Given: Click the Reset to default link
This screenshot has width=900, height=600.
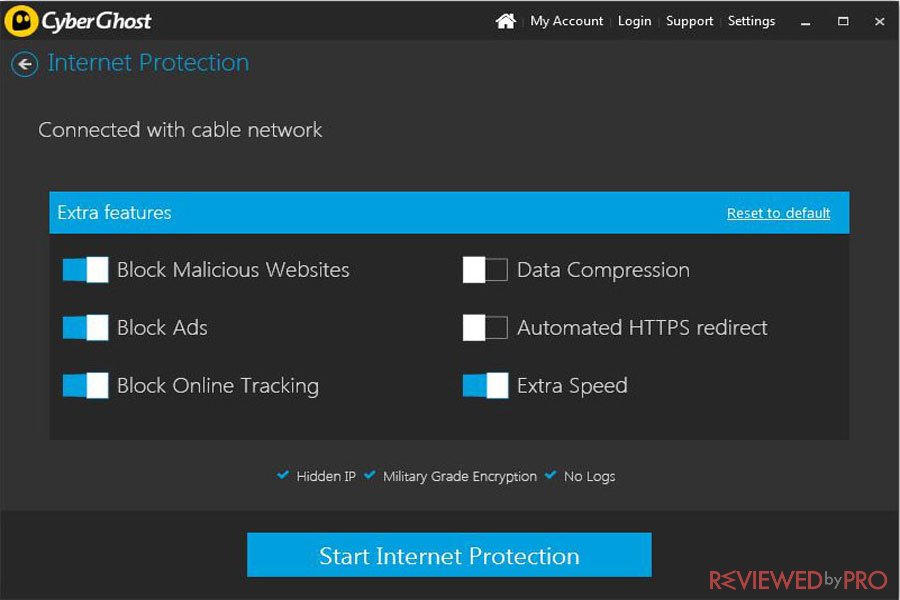Looking at the screenshot, I should click(778, 213).
